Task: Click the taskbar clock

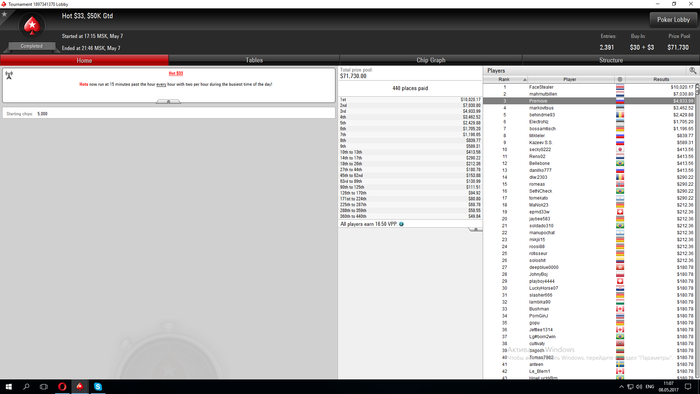Action: pos(668,386)
